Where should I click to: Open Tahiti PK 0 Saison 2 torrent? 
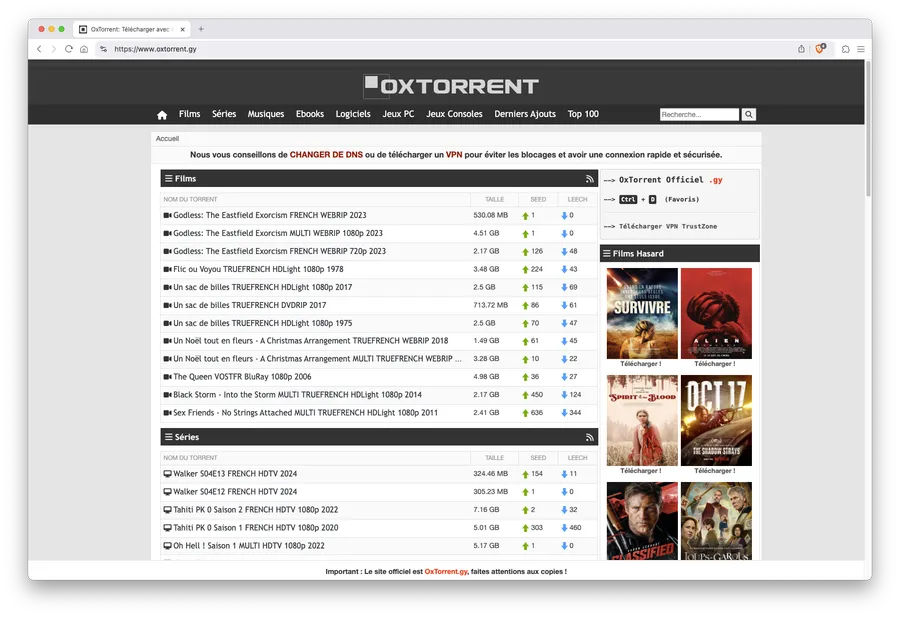point(255,510)
